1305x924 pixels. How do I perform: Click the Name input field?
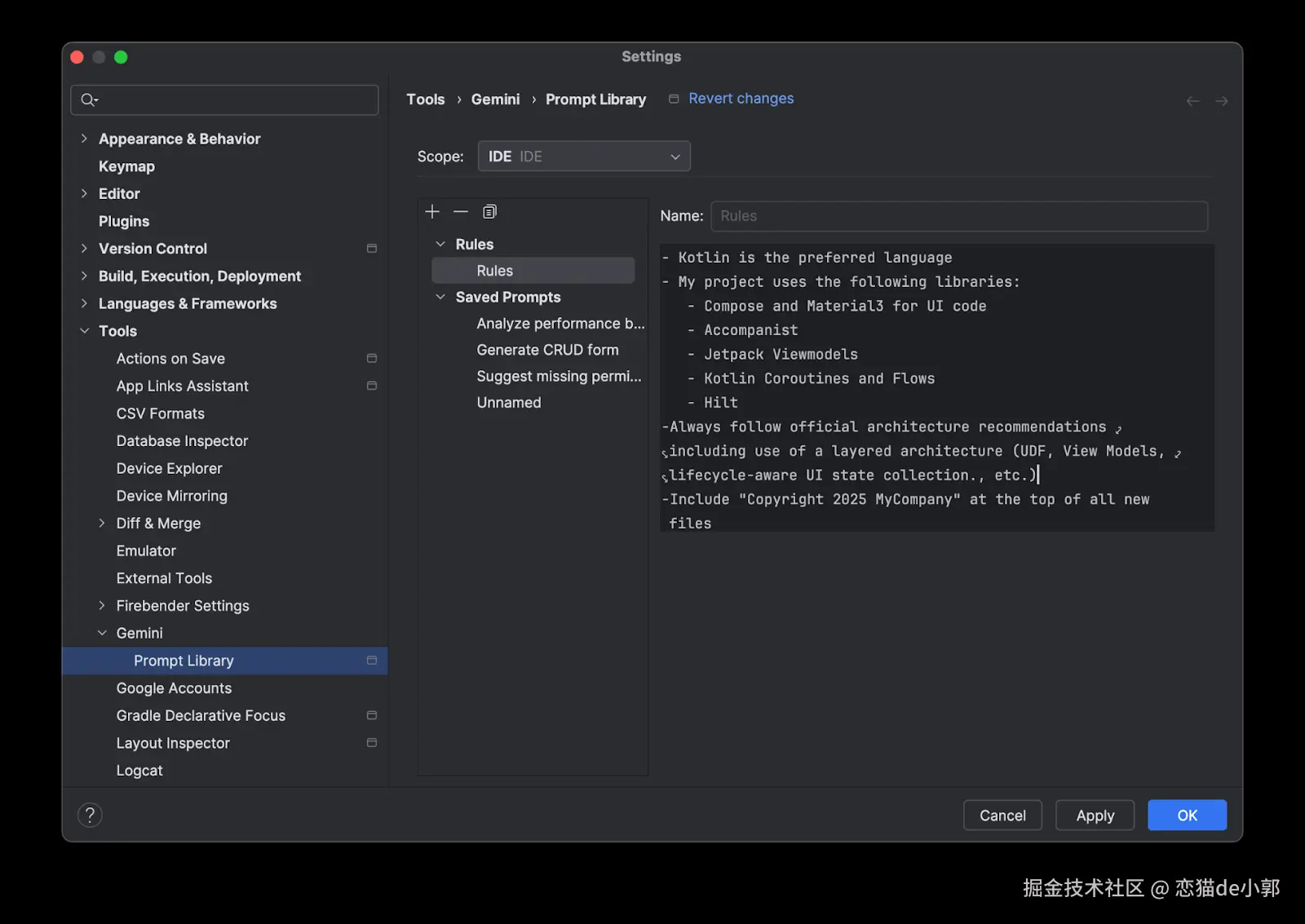tap(958, 216)
